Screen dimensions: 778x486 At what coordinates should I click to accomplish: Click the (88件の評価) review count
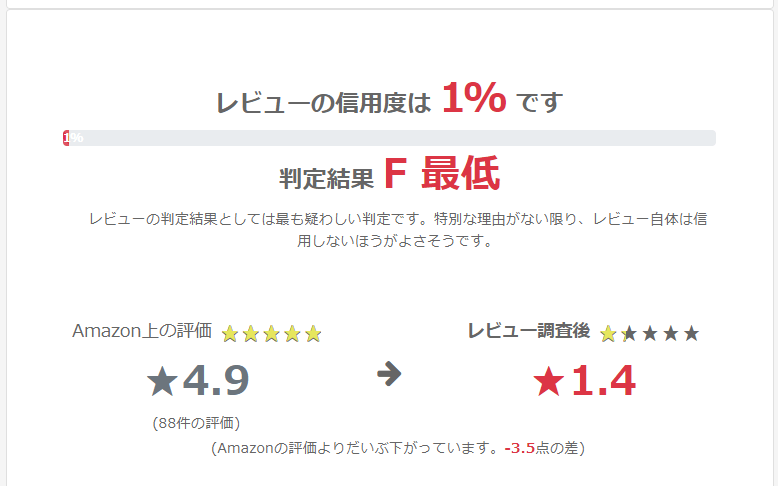pyautogui.click(x=196, y=423)
